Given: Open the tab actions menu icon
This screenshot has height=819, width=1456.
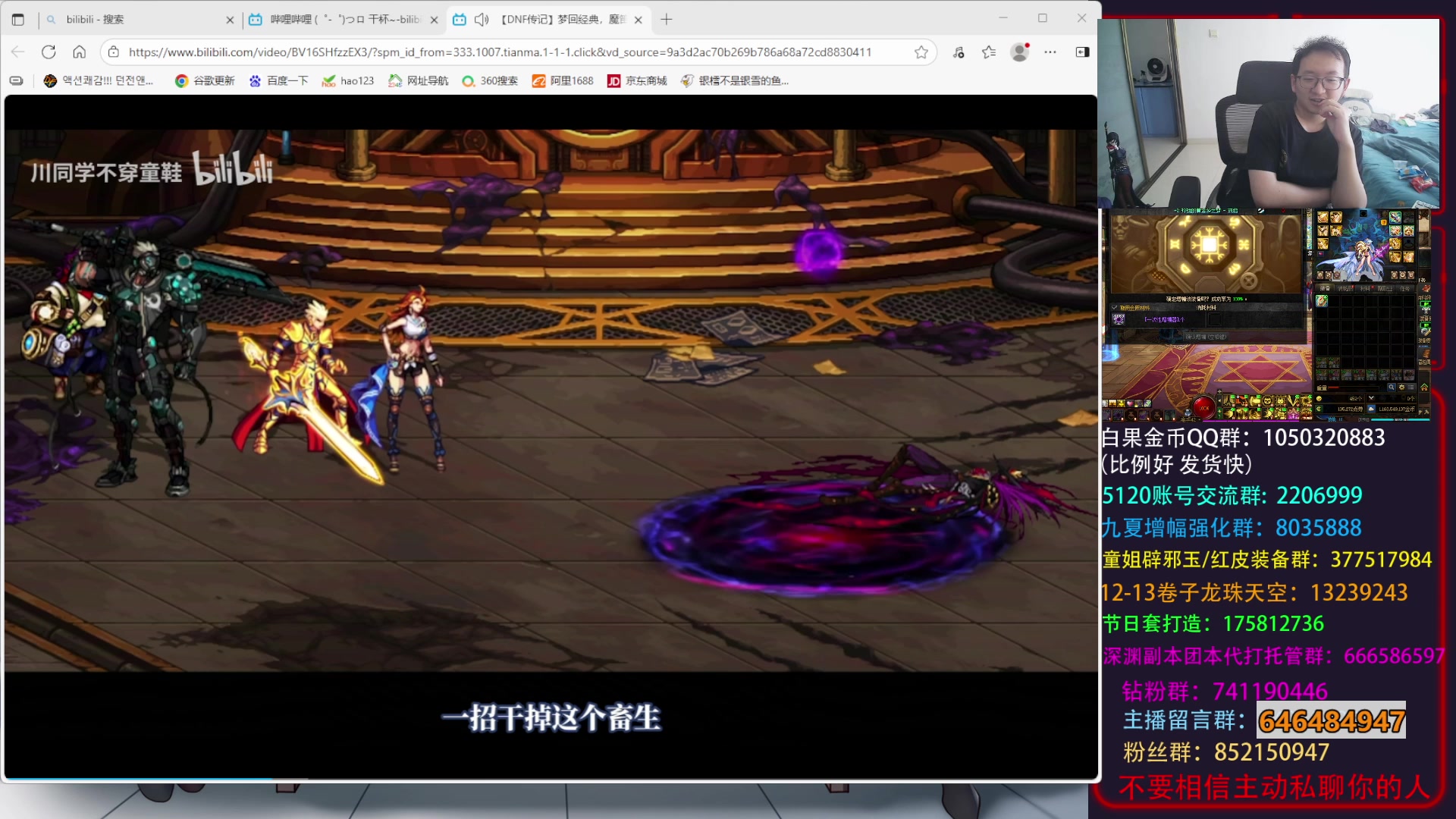Looking at the screenshot, I should [18, 20].
